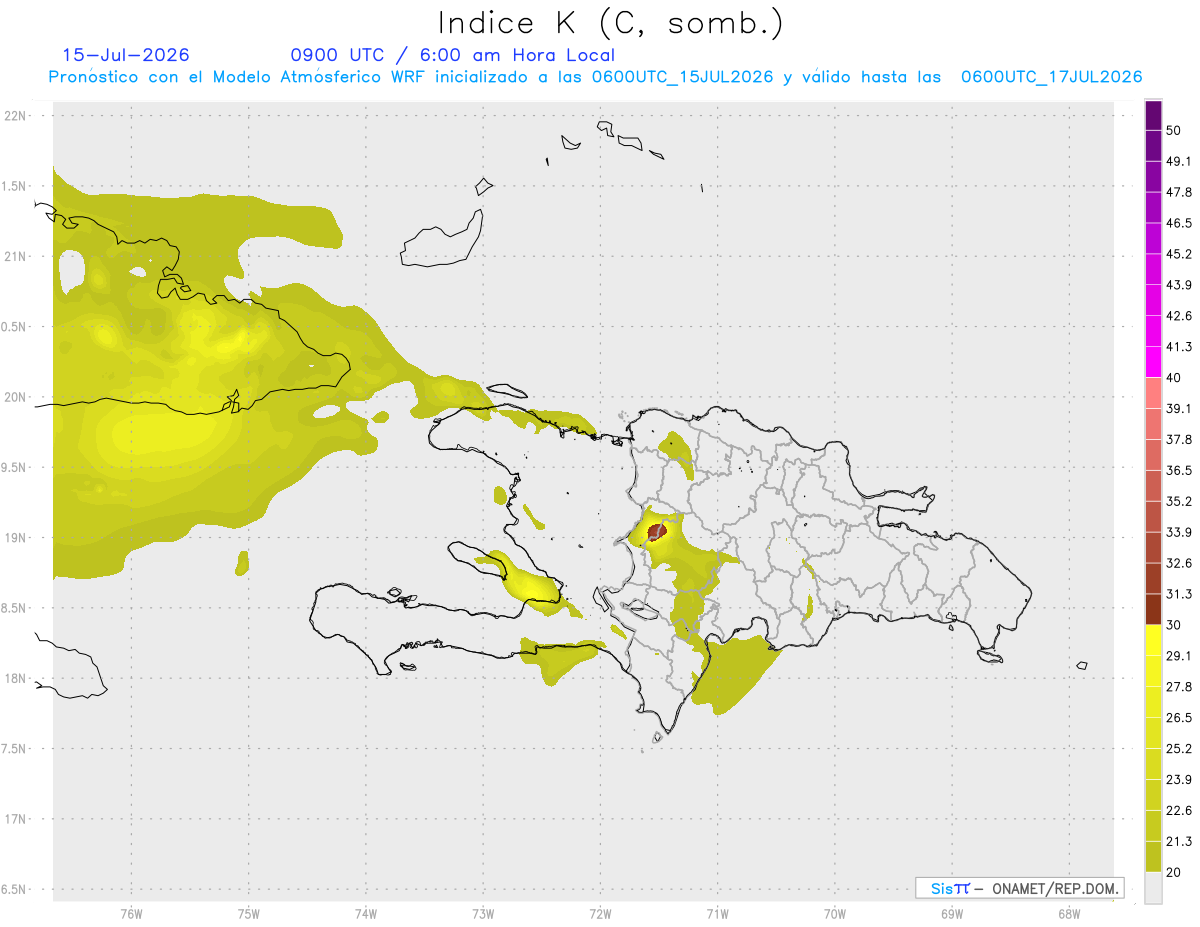Click the 'Indice K (C, somb.)' title
1200x927 pixels.
pos(611,24)
